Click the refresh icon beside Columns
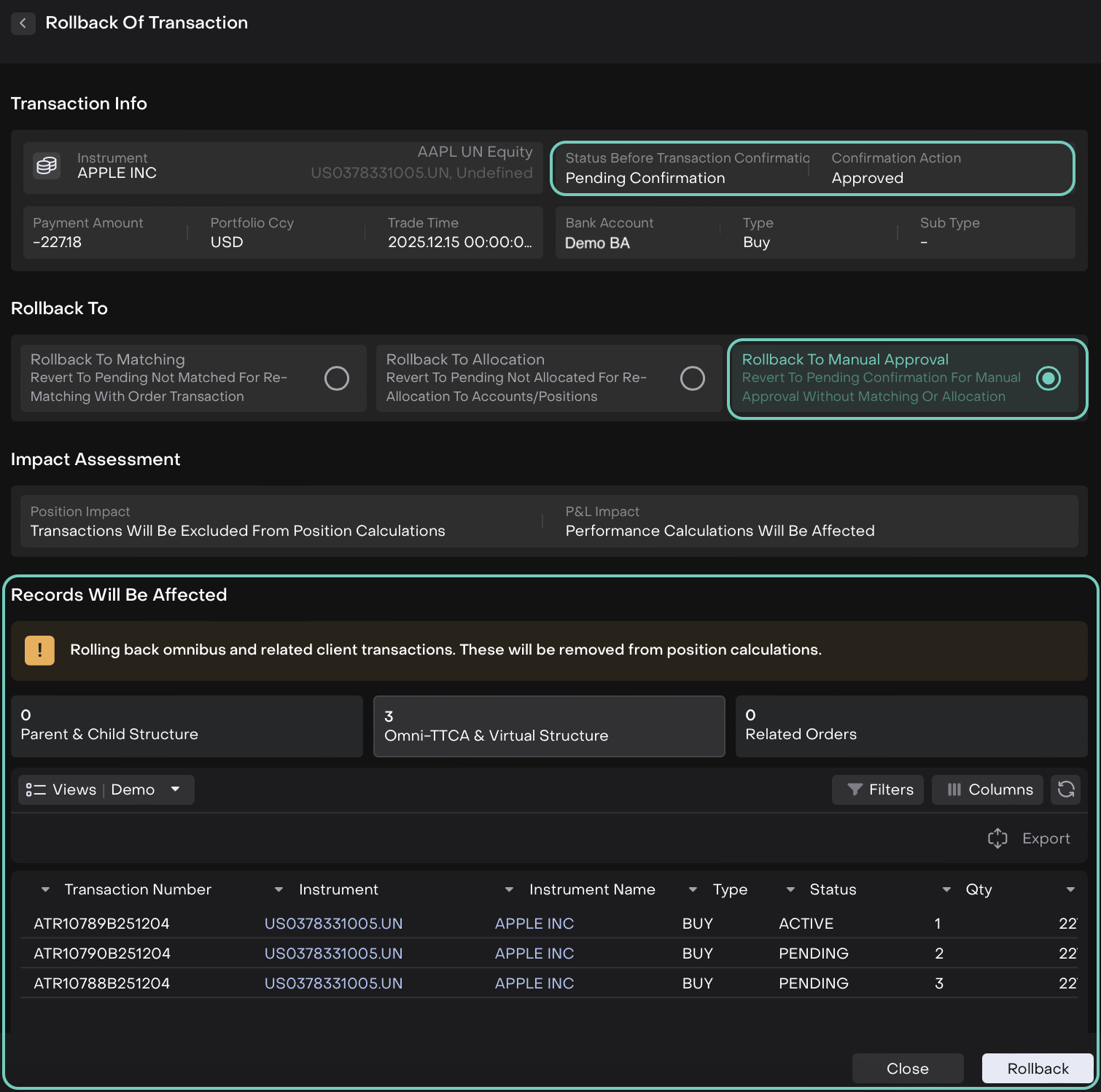 (1065, 789)
